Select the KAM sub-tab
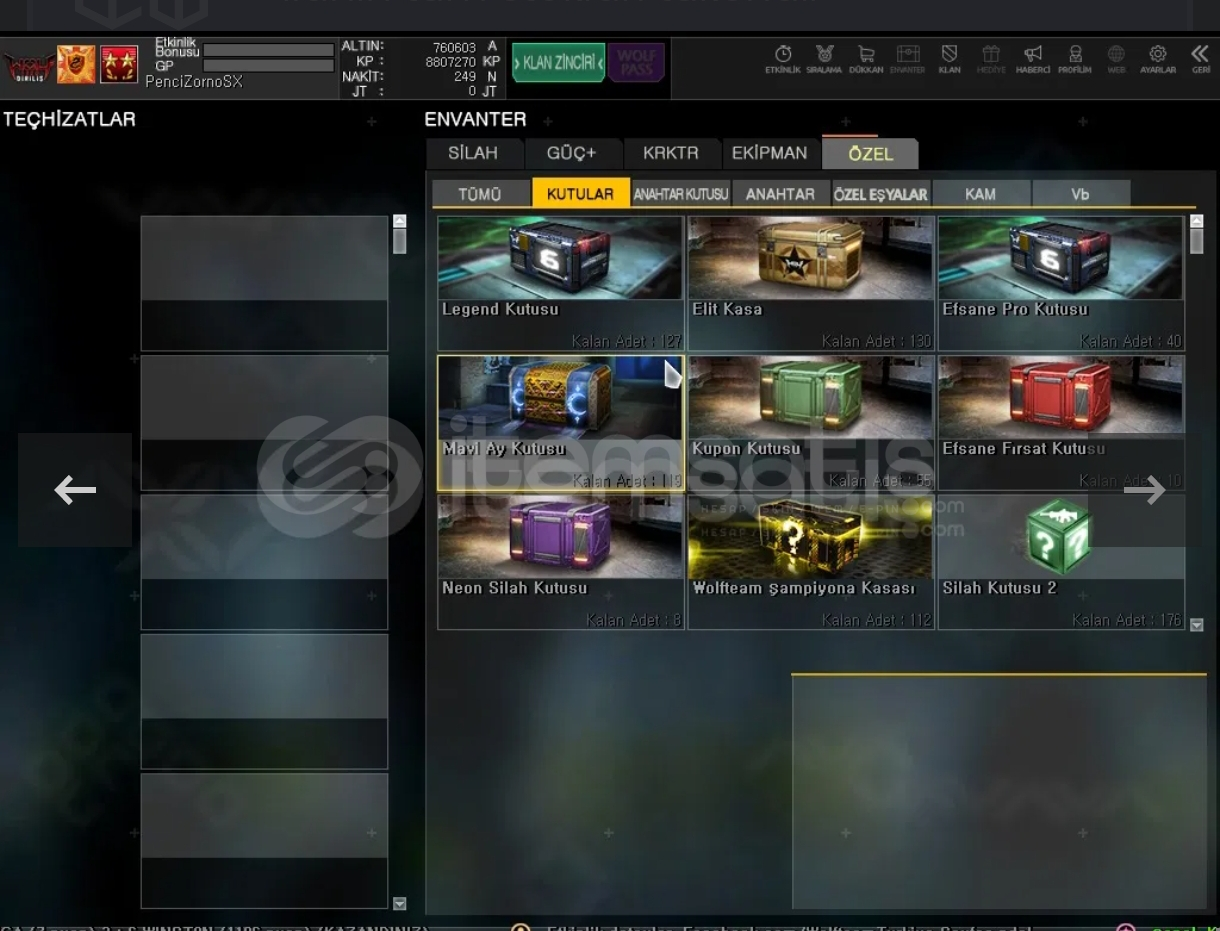This screenshot has height=931, width=1220. (x=980, y=194)
